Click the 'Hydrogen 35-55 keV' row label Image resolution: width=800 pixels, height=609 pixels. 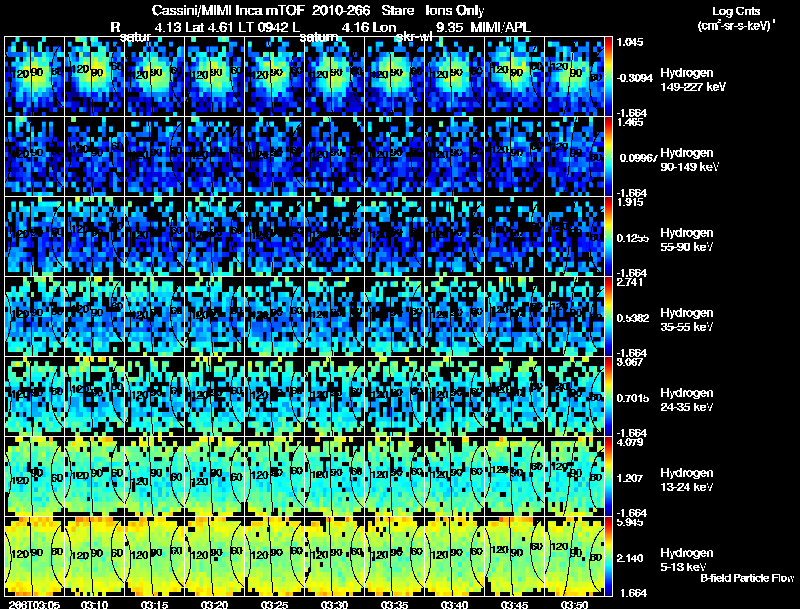pos(687,320)
